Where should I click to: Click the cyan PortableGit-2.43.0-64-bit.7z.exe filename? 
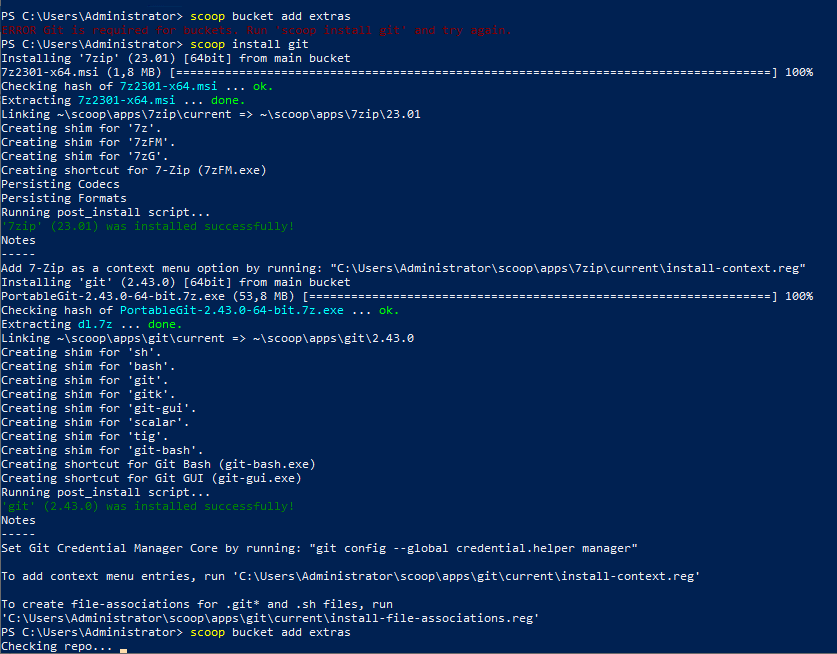pos(232,310)
